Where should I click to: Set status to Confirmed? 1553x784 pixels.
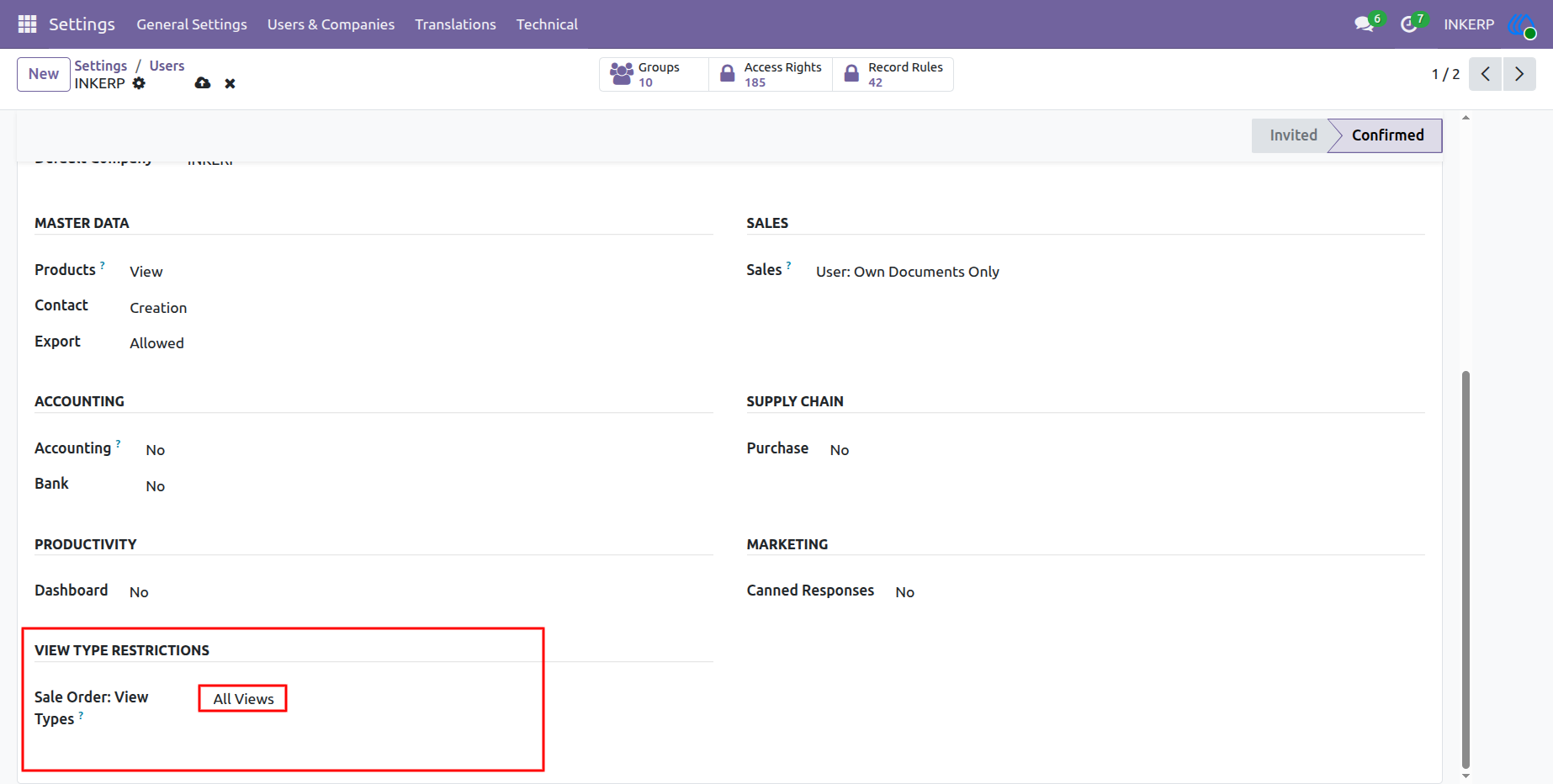(1387, 135)
